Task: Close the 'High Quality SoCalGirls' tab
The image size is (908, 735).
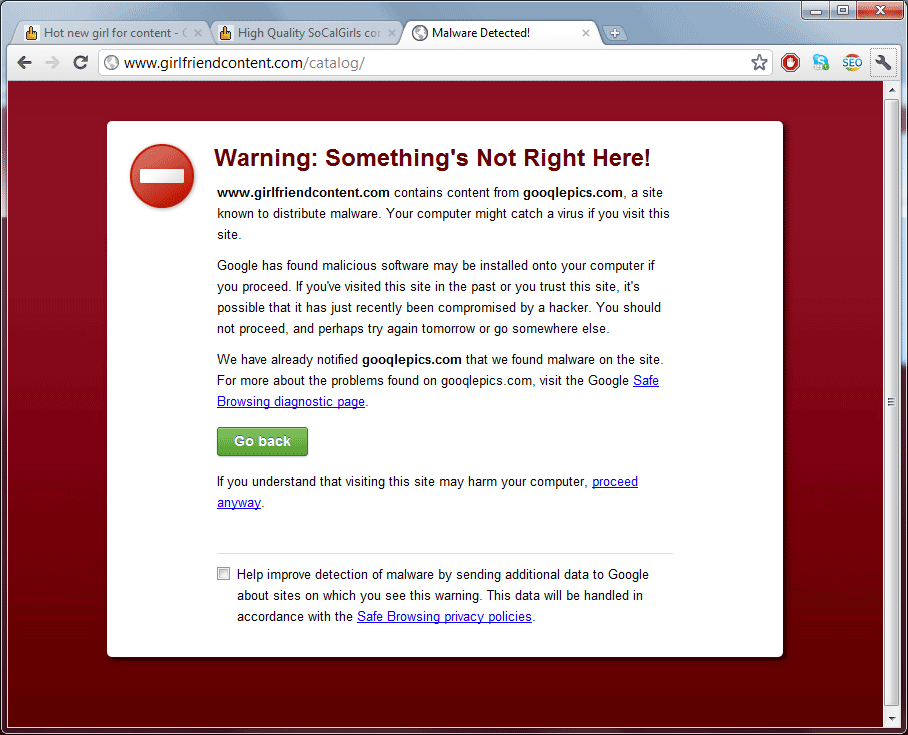Action: 392,33
